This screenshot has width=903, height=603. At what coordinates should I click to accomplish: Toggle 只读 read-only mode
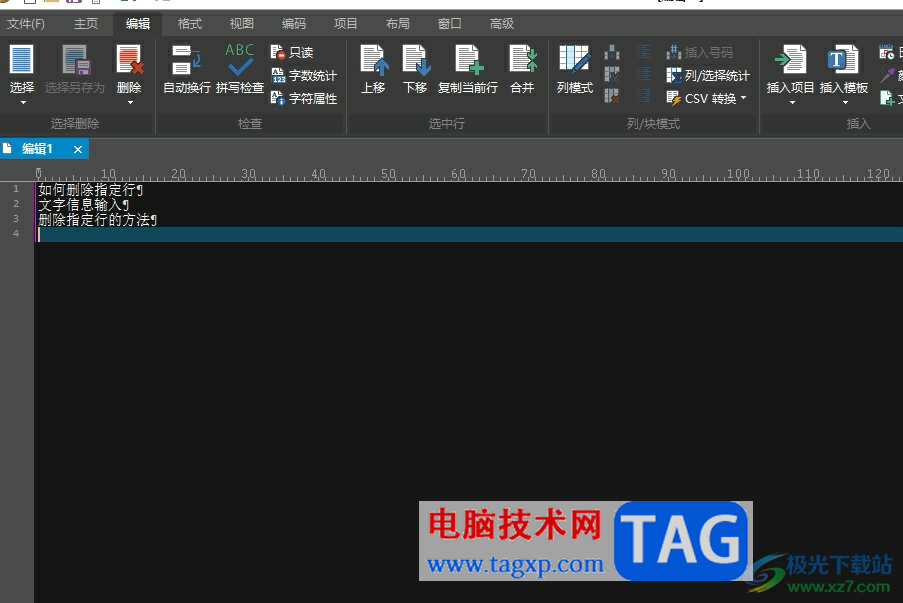tap(292, 52)
